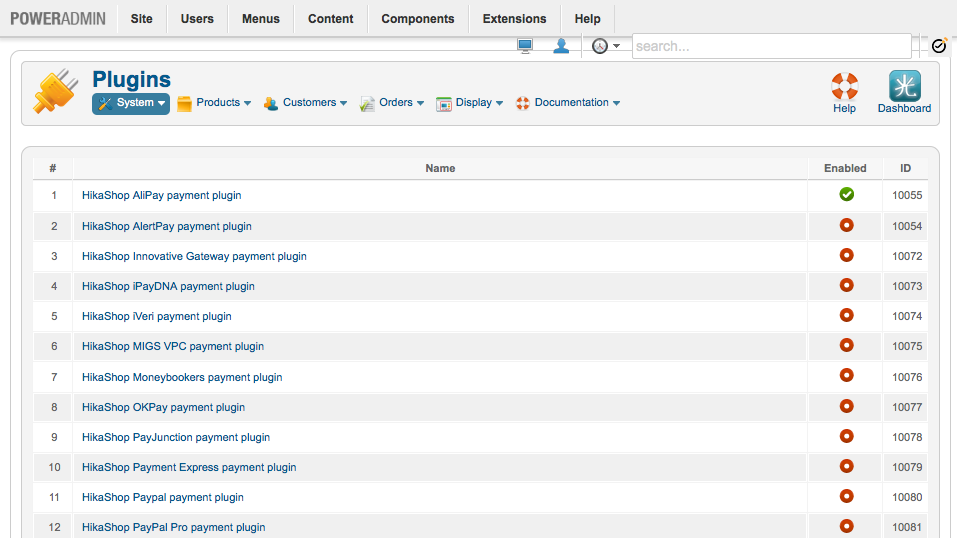Select ID value 10055
This screenshot has width=957, height=538.
pyautogui.click(x=907, y=195)
